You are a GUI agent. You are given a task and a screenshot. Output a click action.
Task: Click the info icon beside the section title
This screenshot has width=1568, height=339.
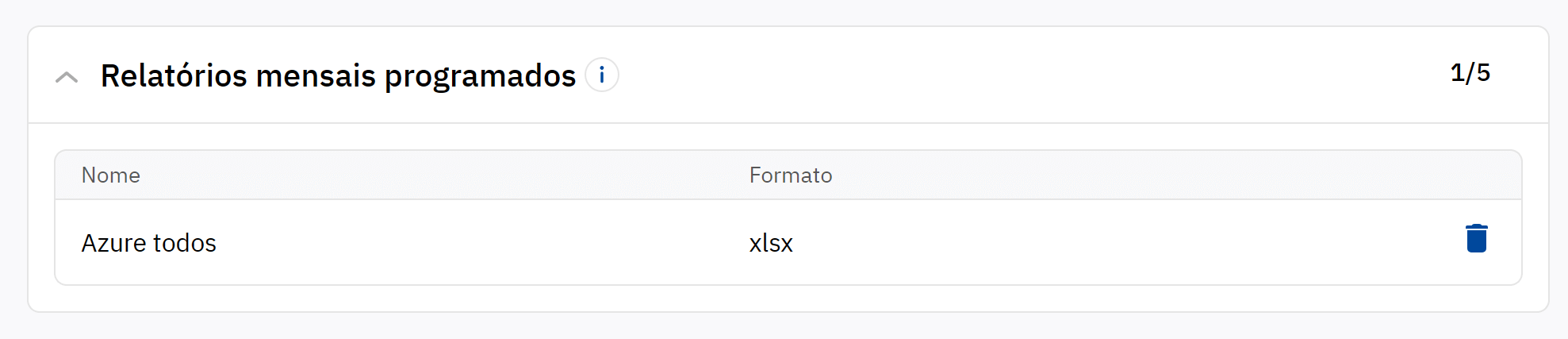[602, 75]
